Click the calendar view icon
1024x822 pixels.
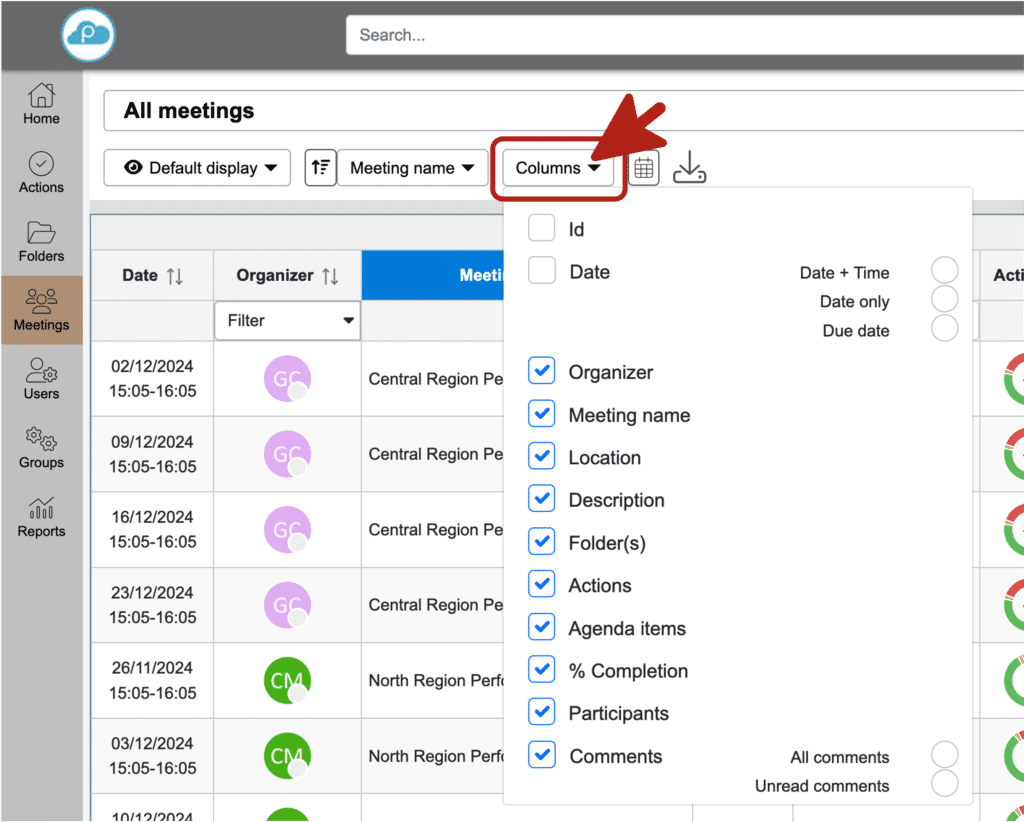tap(645, 169)
